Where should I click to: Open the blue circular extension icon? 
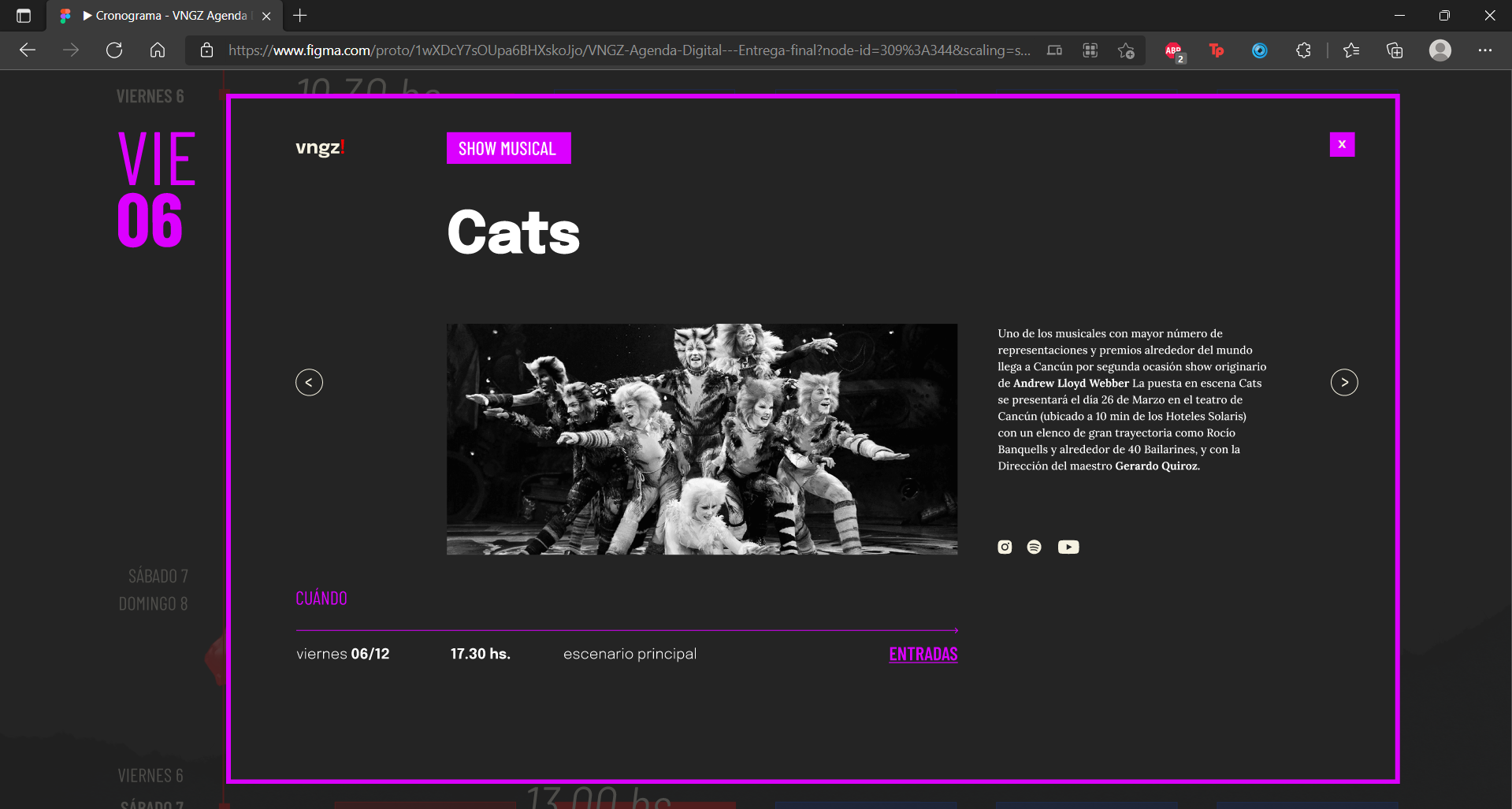pos(1260,50)
